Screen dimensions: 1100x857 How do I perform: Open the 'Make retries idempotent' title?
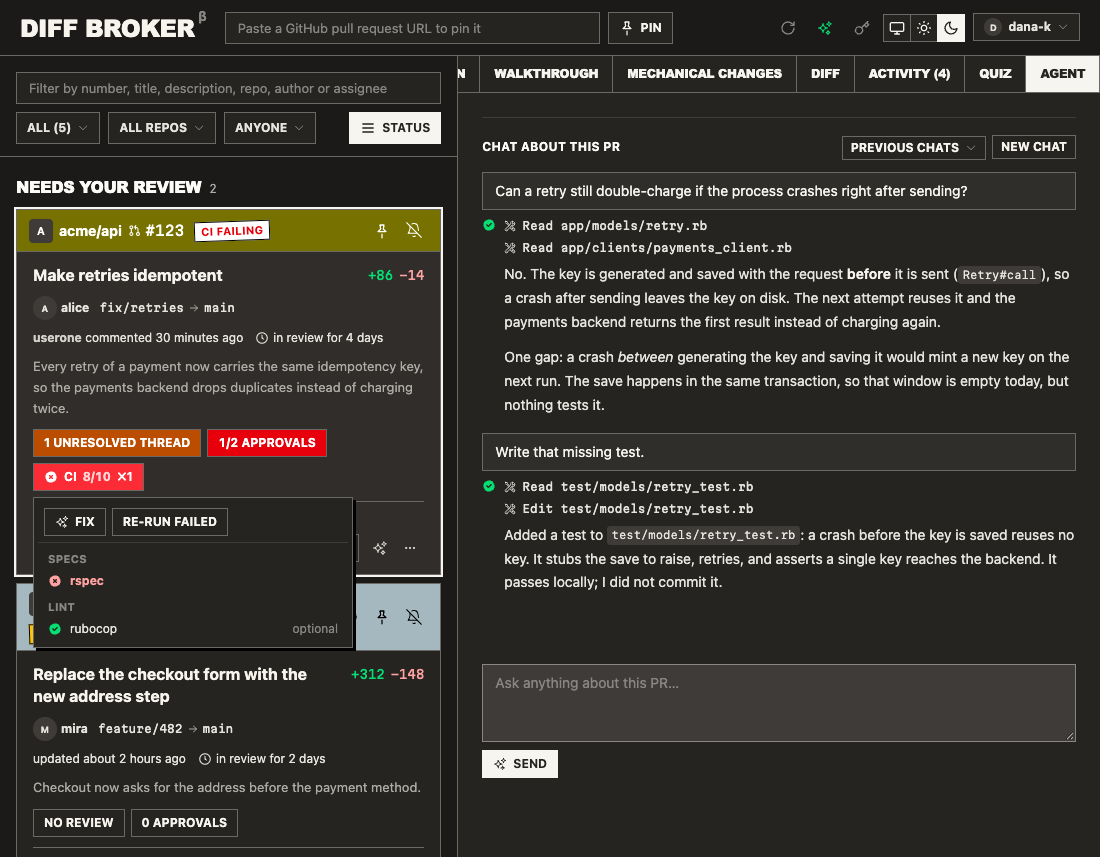[x=128, y=275]
